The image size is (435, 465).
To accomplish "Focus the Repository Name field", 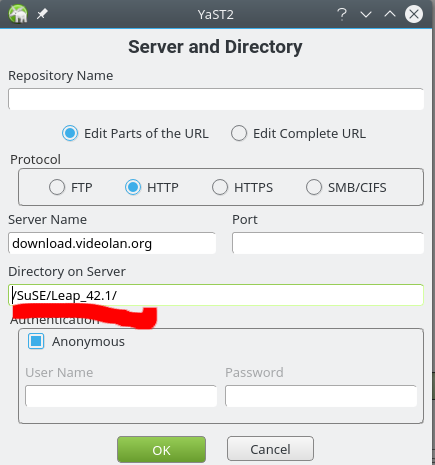I will tap(216, 99).
